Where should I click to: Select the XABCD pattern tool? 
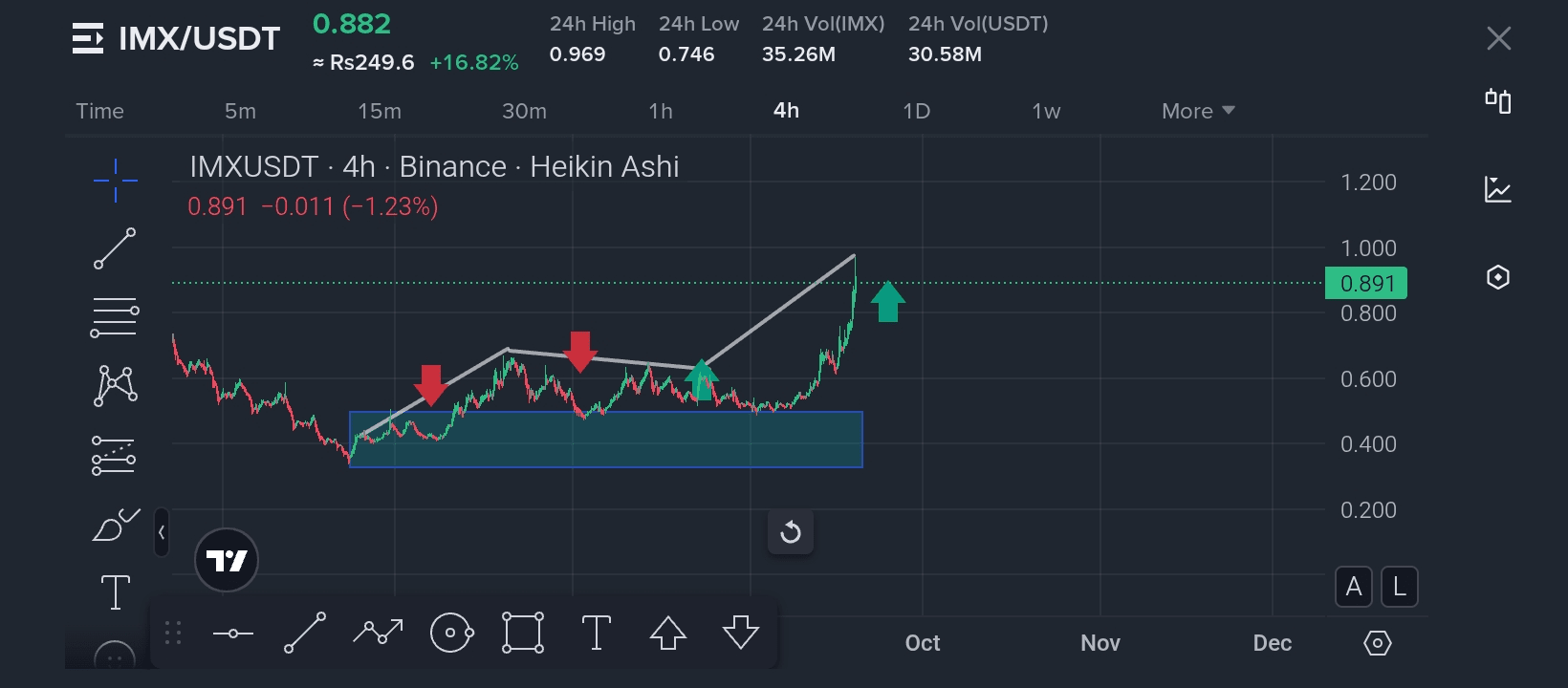point(115,386)
